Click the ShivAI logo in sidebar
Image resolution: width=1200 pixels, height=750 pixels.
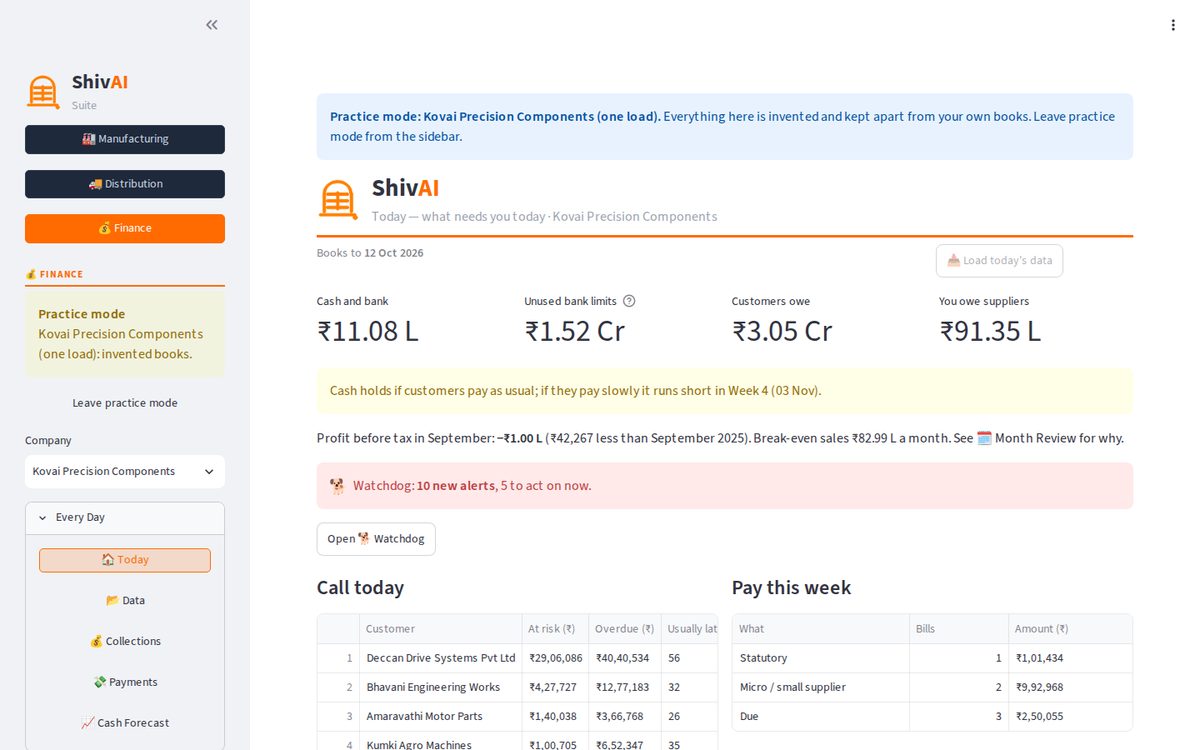[43, 92]
